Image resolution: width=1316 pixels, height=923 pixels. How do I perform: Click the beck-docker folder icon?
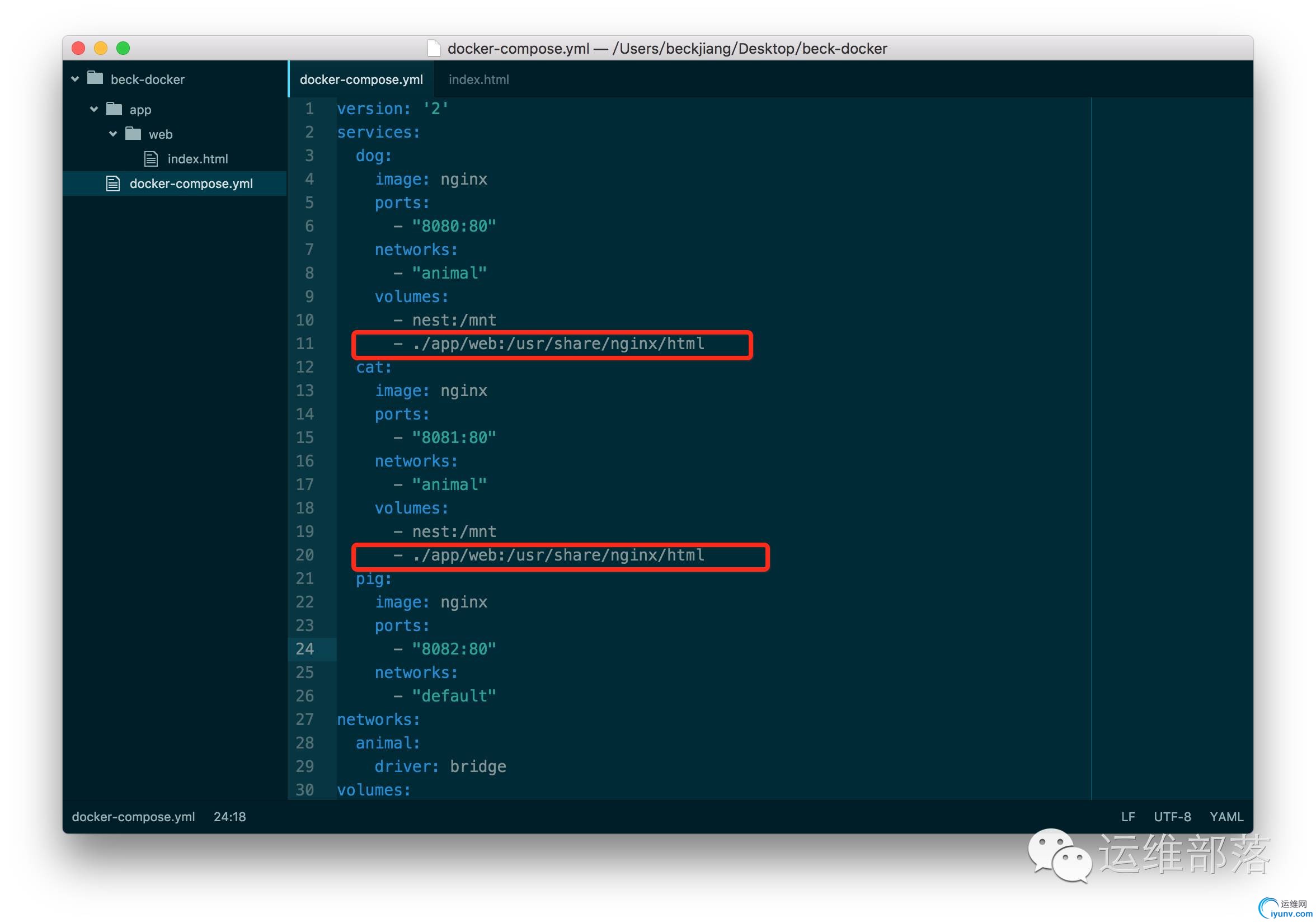pos(95,78)
